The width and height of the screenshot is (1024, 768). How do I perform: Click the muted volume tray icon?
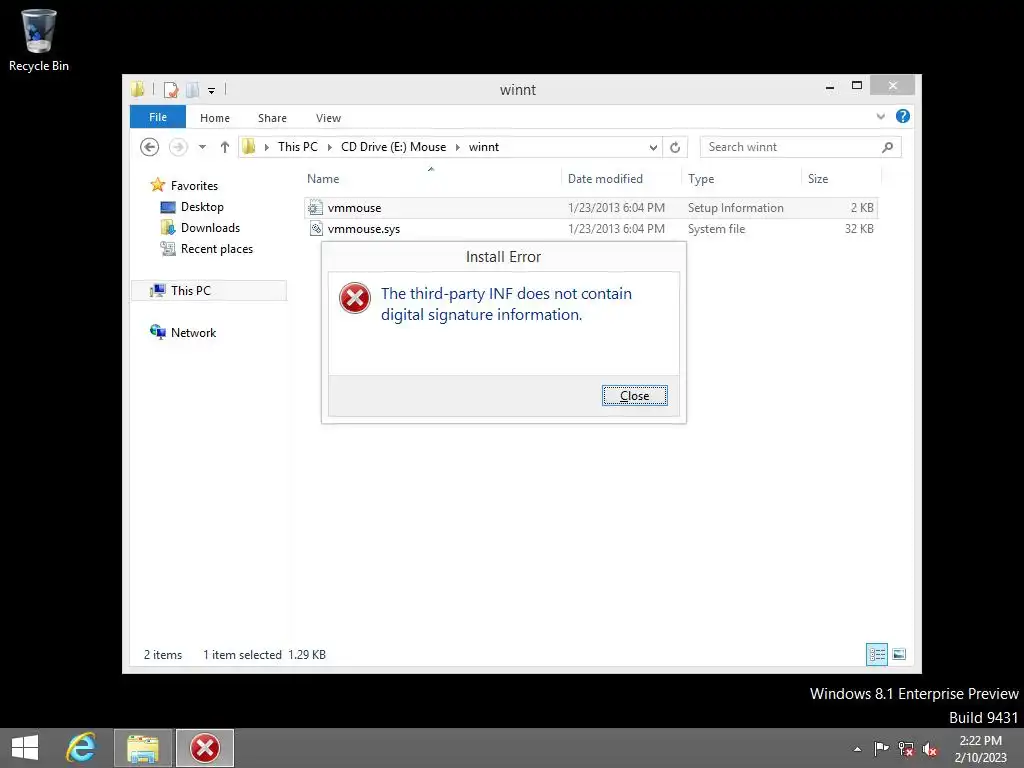(x=929, y=749)
